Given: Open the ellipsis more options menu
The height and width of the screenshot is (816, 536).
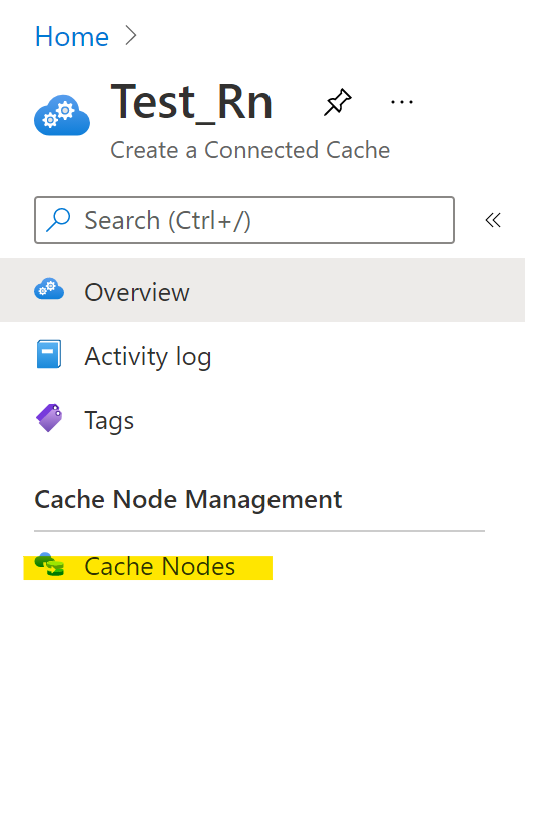Looking at the screenshot, I should click(x=402, y=102).
